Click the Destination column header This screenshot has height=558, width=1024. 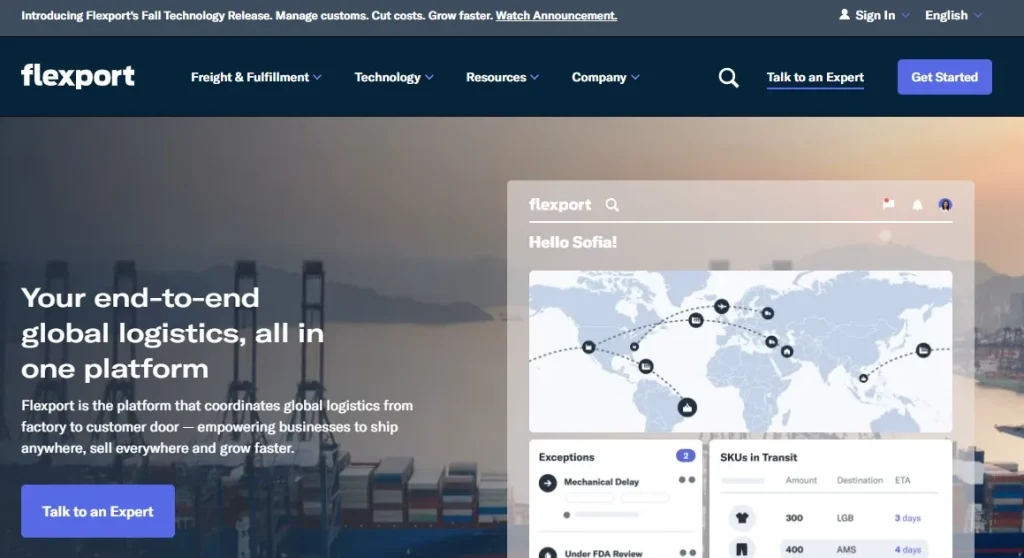click(859, 480)
